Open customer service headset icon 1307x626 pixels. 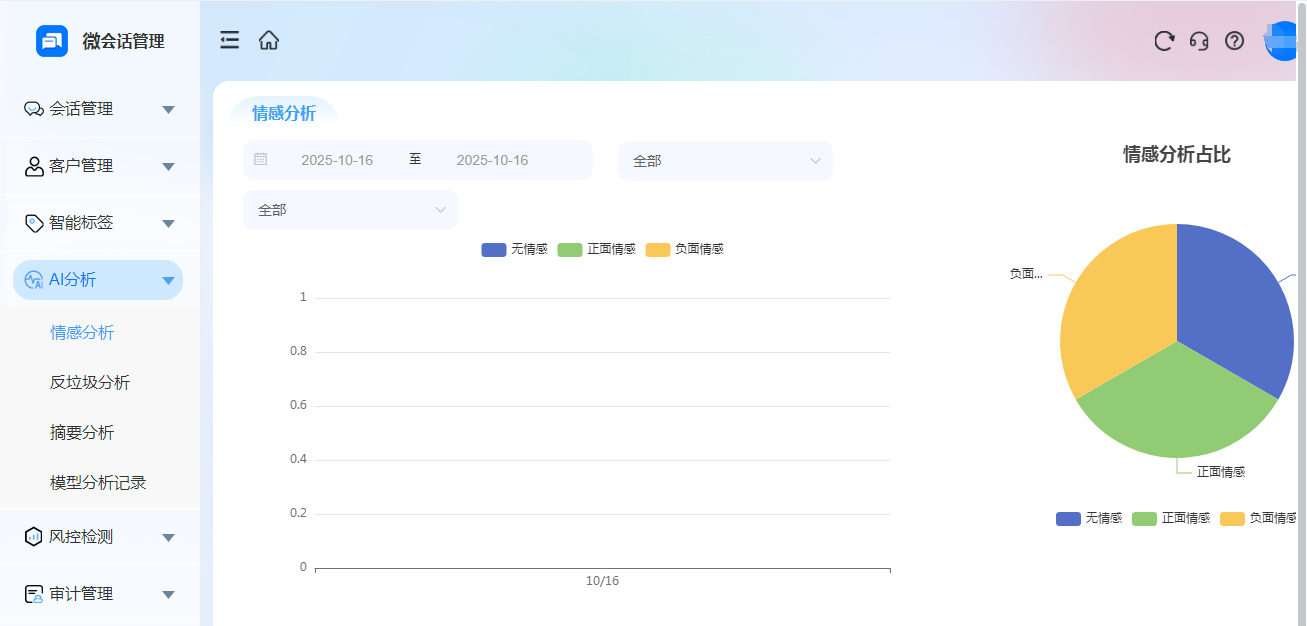1199,41
